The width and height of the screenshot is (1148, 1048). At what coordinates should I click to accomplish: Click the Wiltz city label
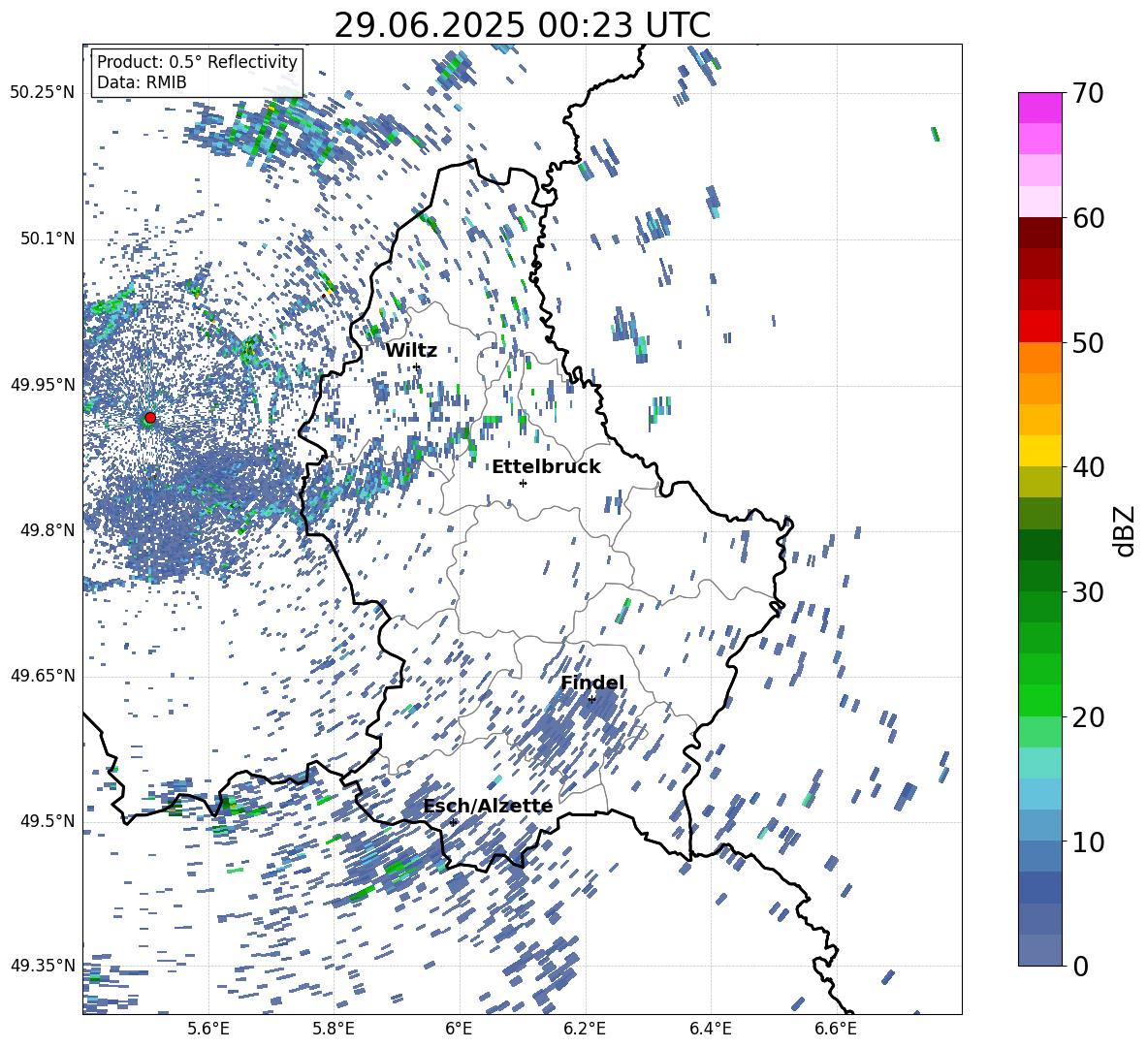(x=411, y=351)
